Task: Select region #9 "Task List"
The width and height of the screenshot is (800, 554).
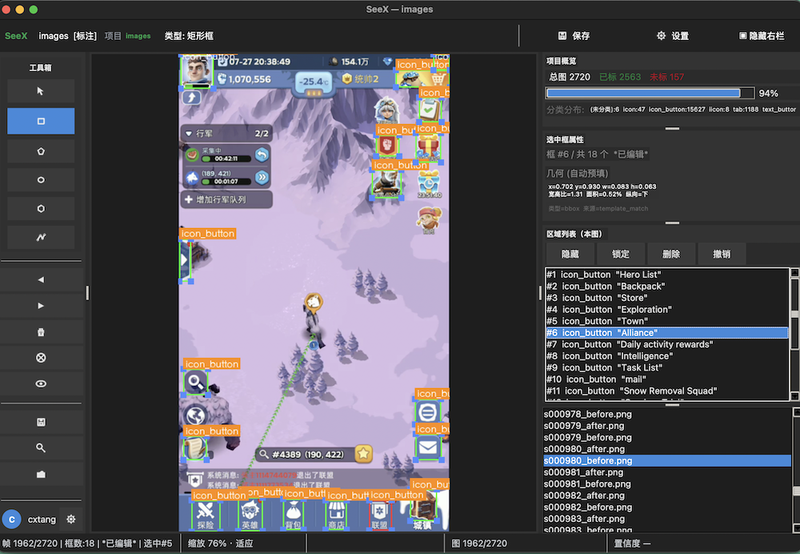Action: (667, 368)
